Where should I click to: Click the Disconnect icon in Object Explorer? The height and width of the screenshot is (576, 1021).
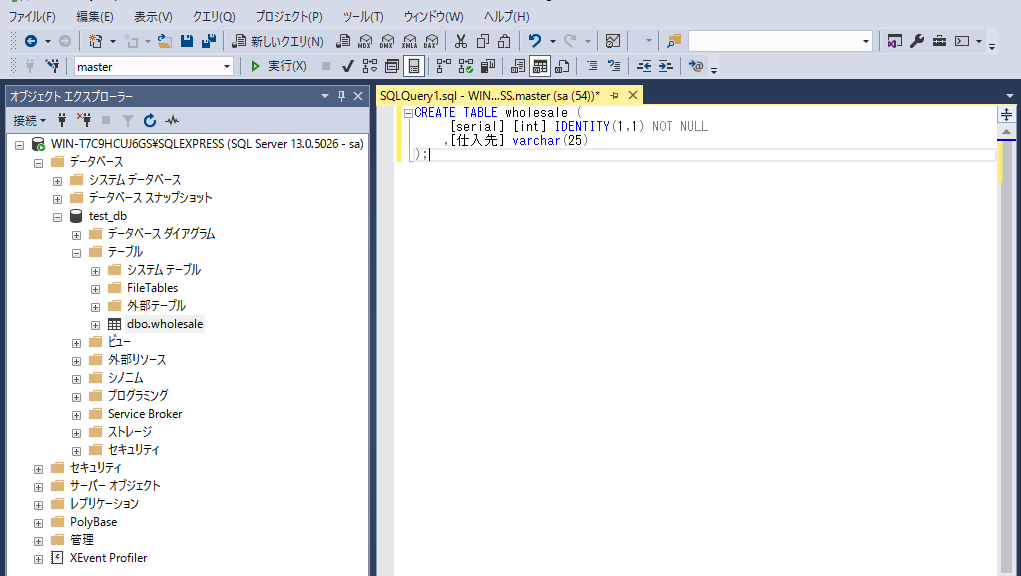(84, 120)
